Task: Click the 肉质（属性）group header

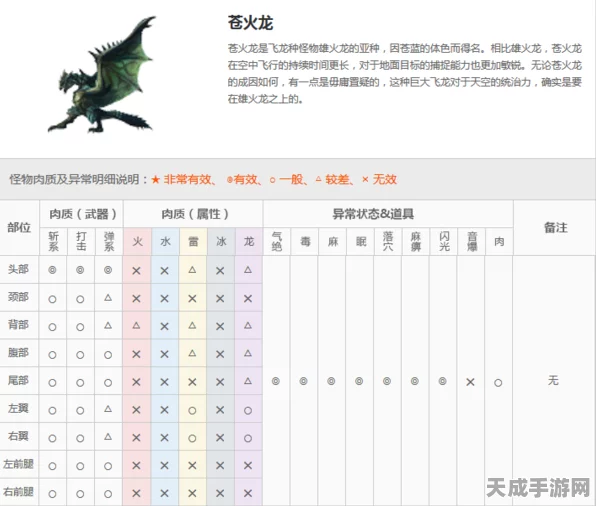Action: 194,214
